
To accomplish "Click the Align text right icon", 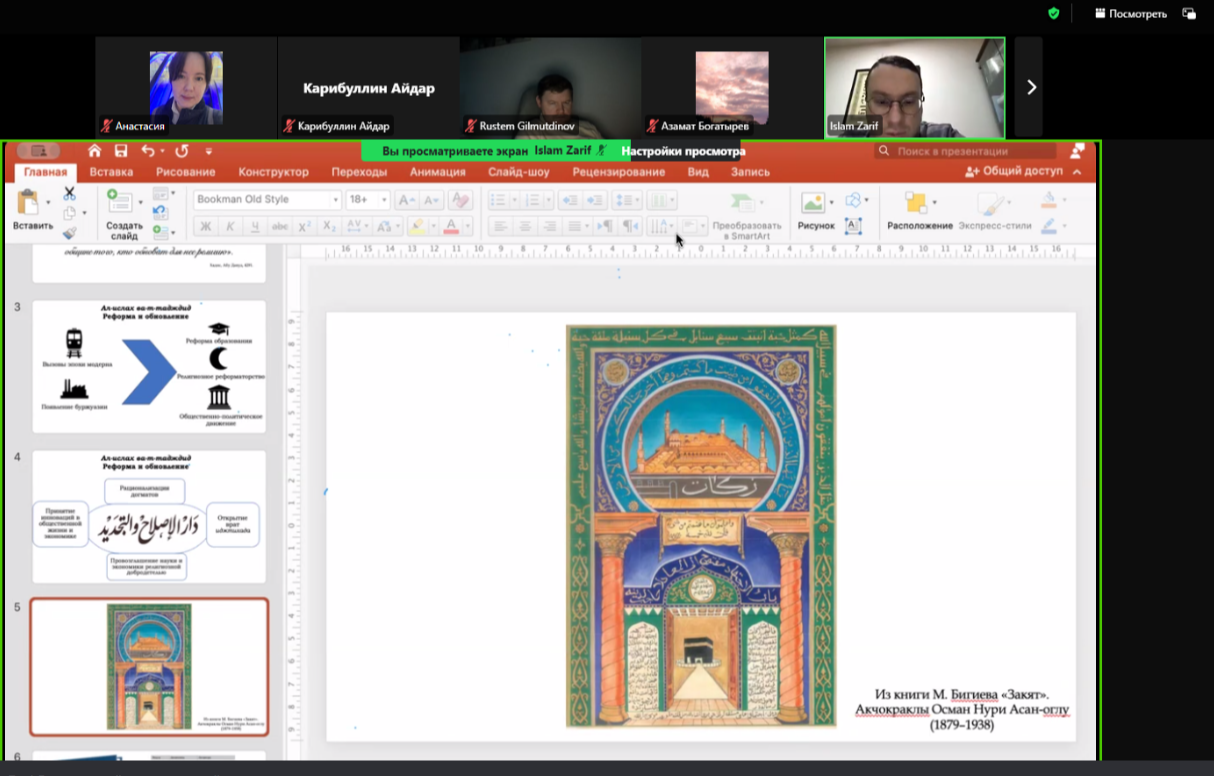I will pyautogui.click(x=548, y=227).
